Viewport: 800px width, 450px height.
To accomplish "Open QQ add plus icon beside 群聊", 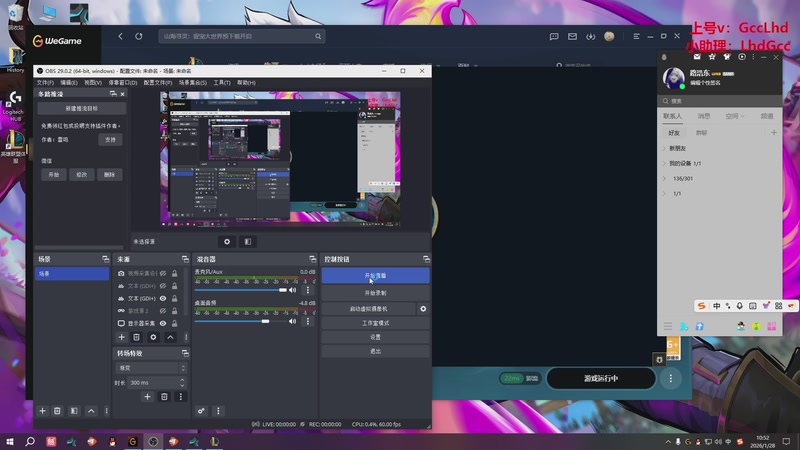I will [x=774, y=133].
